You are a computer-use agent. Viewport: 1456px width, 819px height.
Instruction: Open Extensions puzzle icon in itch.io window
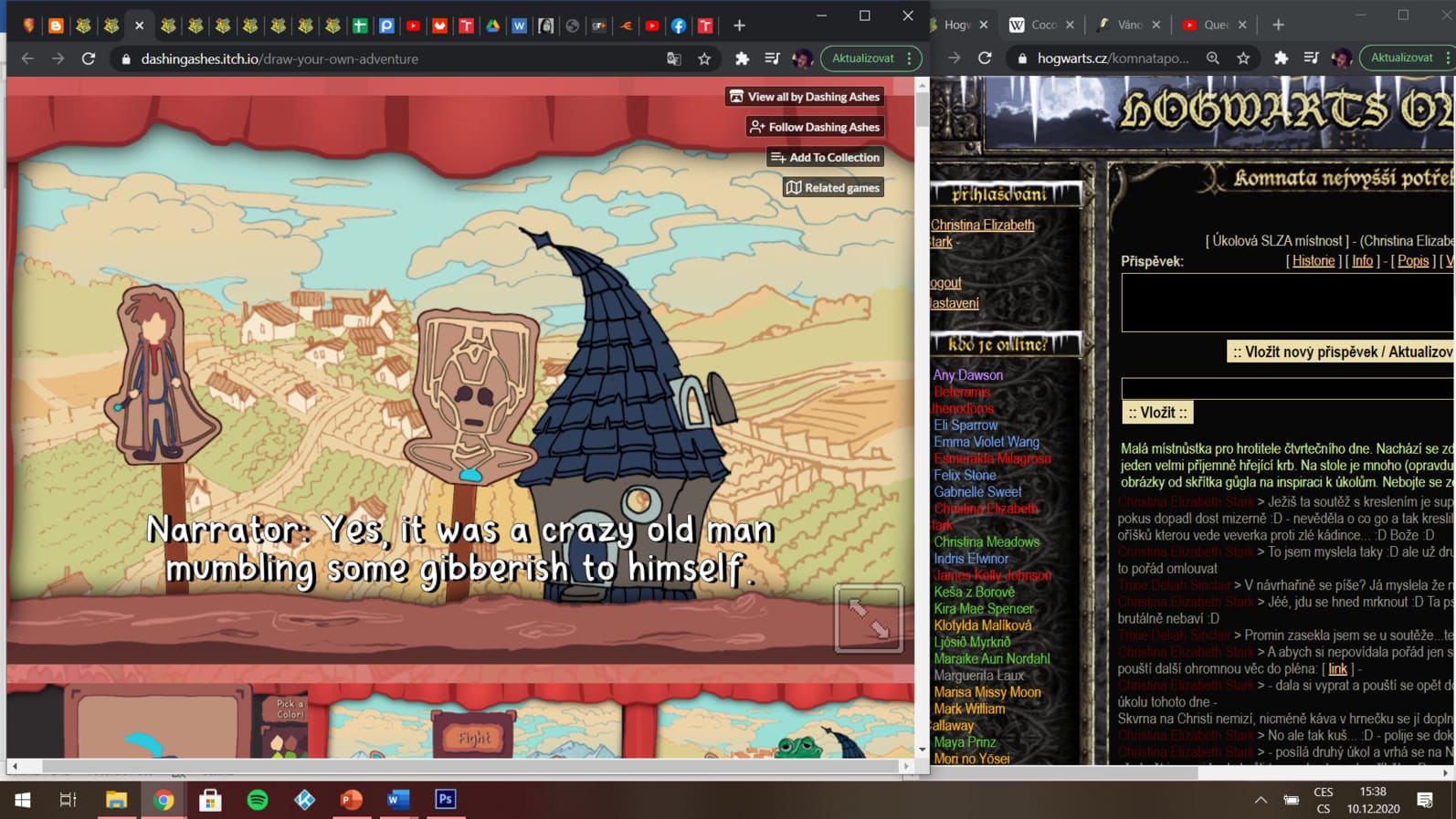pos(742,58)
